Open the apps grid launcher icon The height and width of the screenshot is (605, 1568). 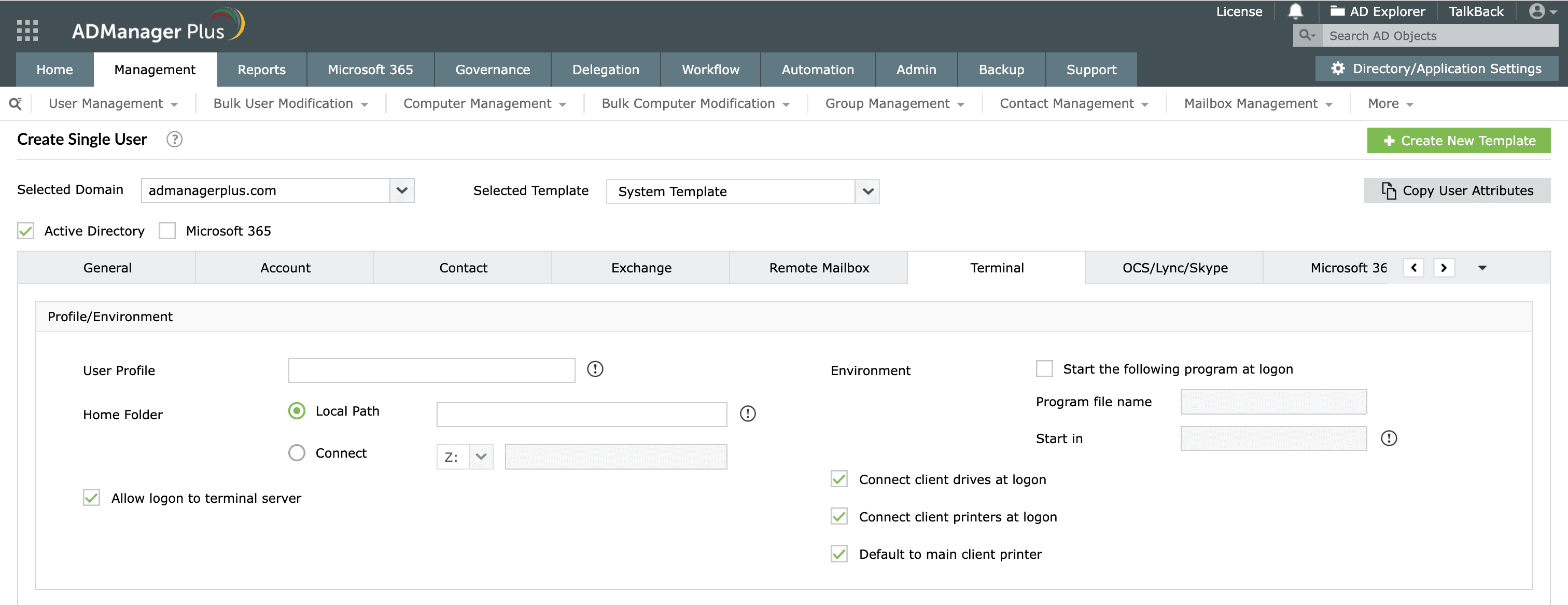(27, 30)
